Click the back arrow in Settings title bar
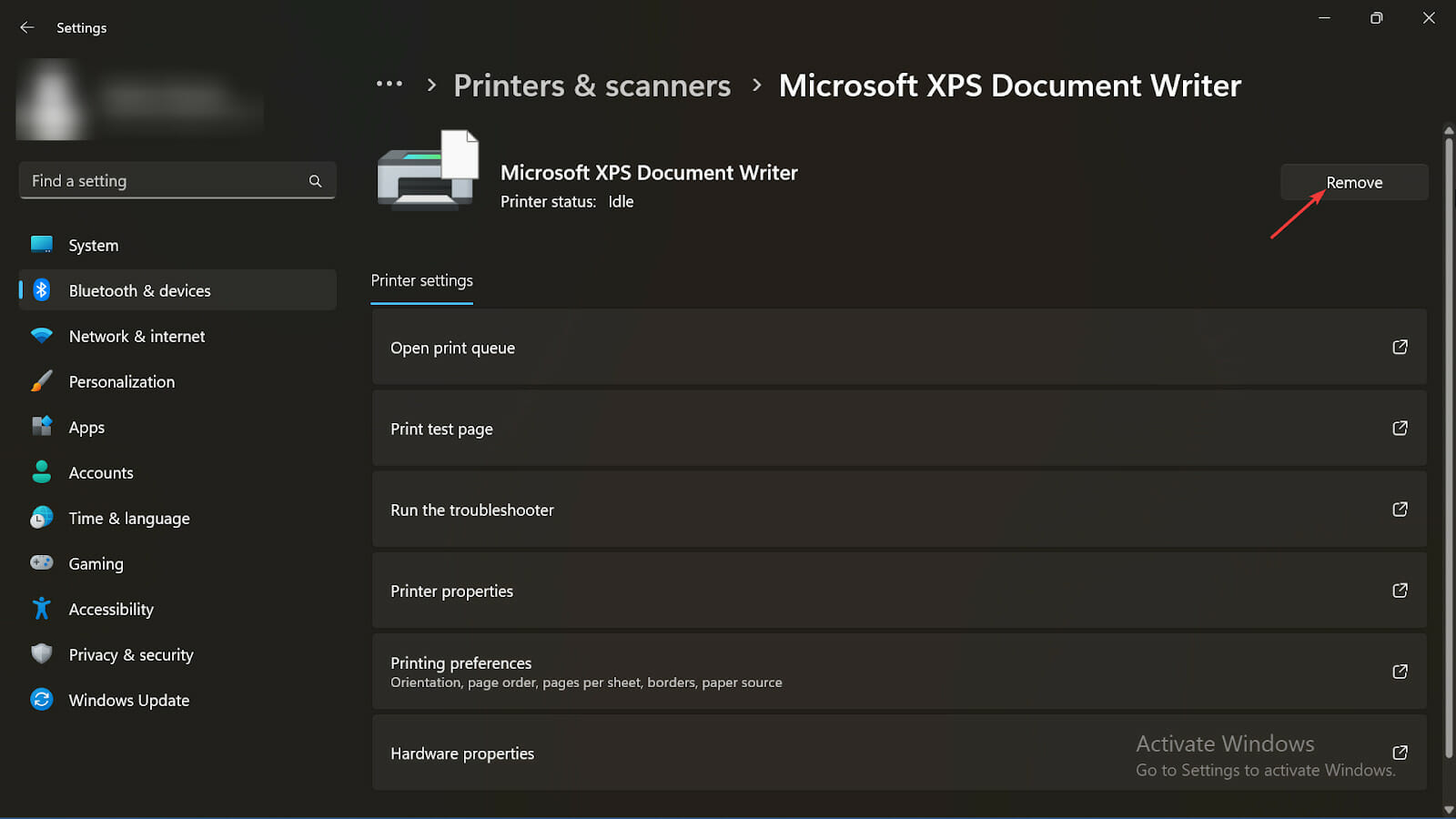 pos(27,27)
